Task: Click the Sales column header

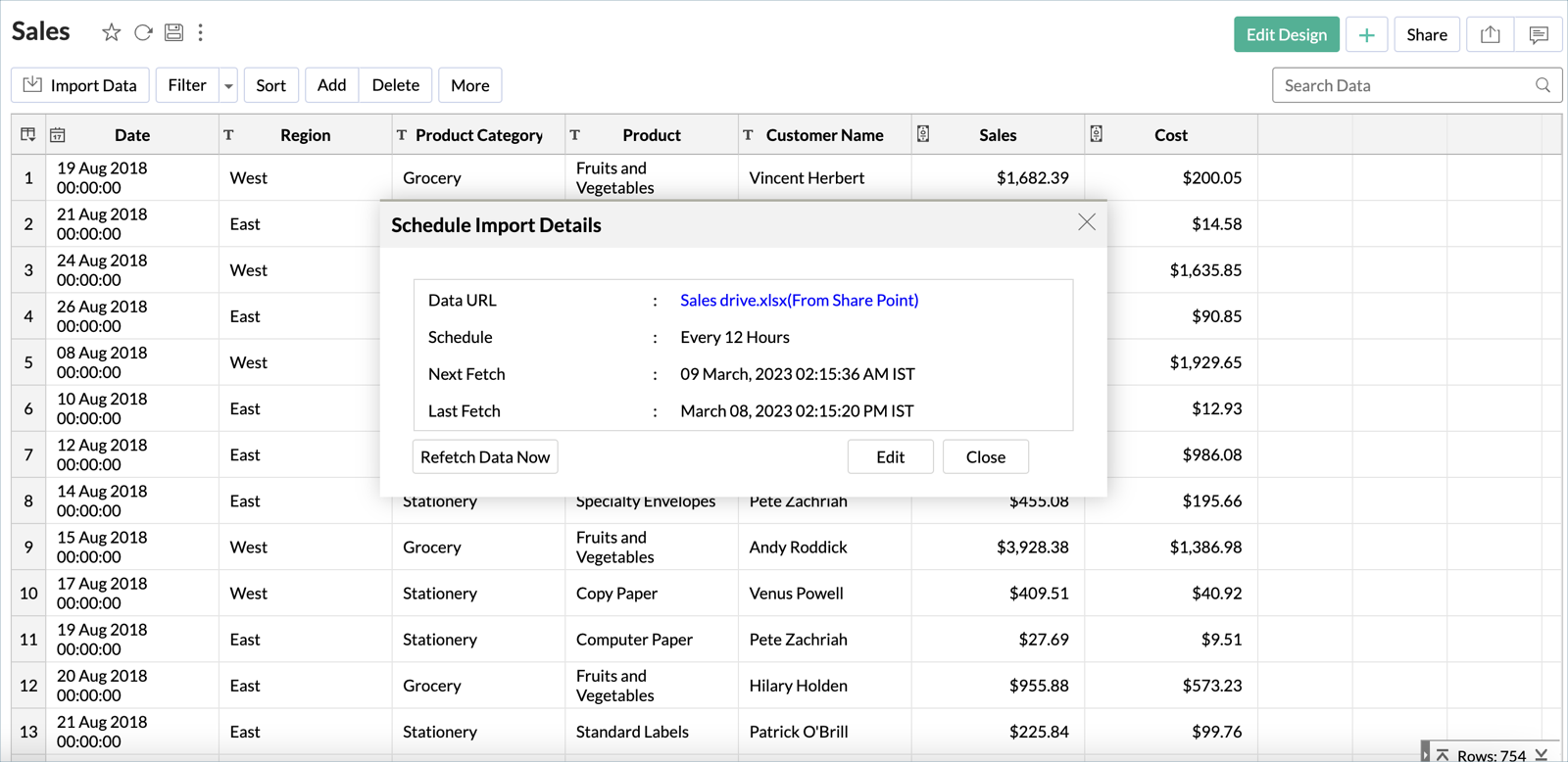Action: [997, 135]
